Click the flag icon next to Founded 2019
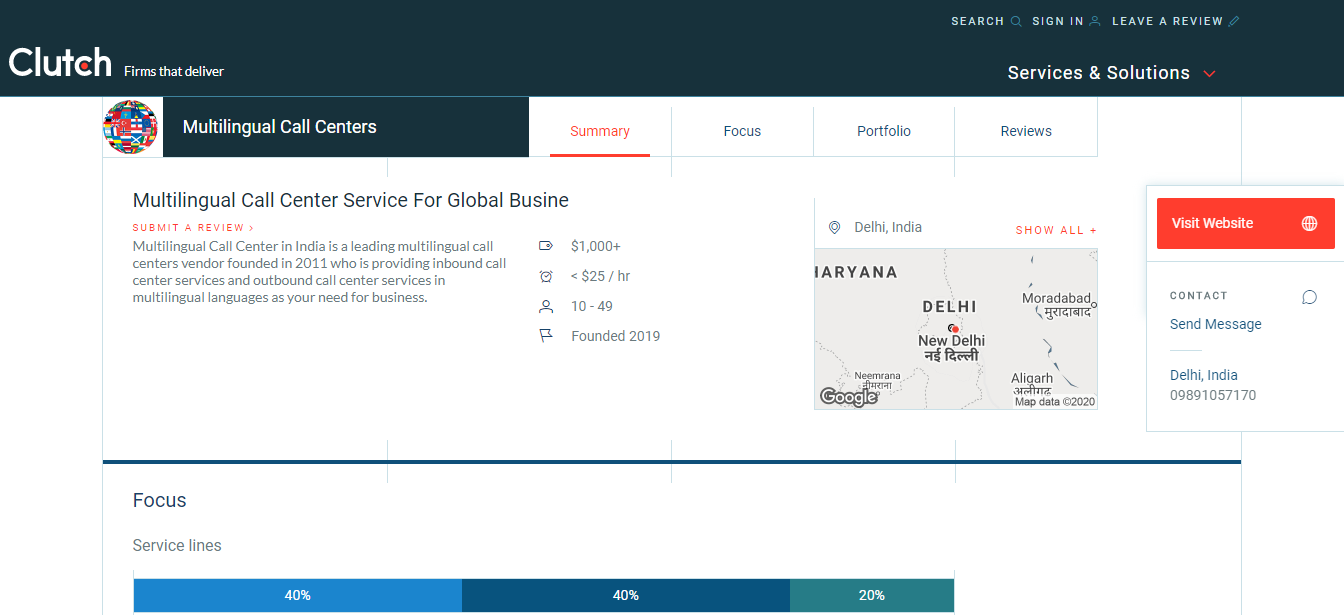The image size is (1344, 615). pyautogui.click(x=546, y=336)
